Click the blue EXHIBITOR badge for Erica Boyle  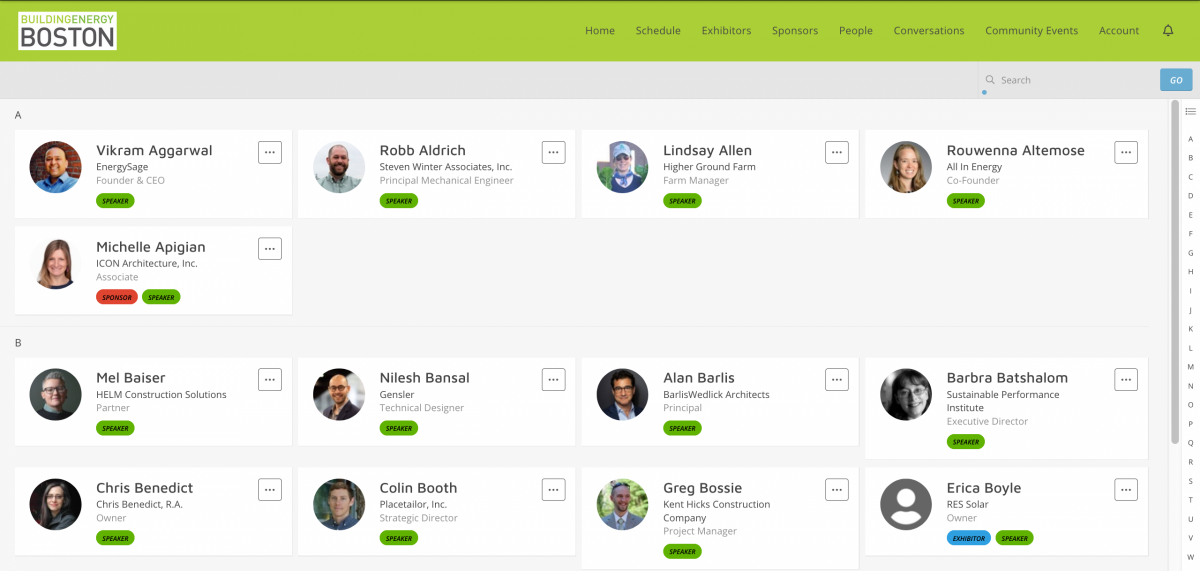pos(969,538)
